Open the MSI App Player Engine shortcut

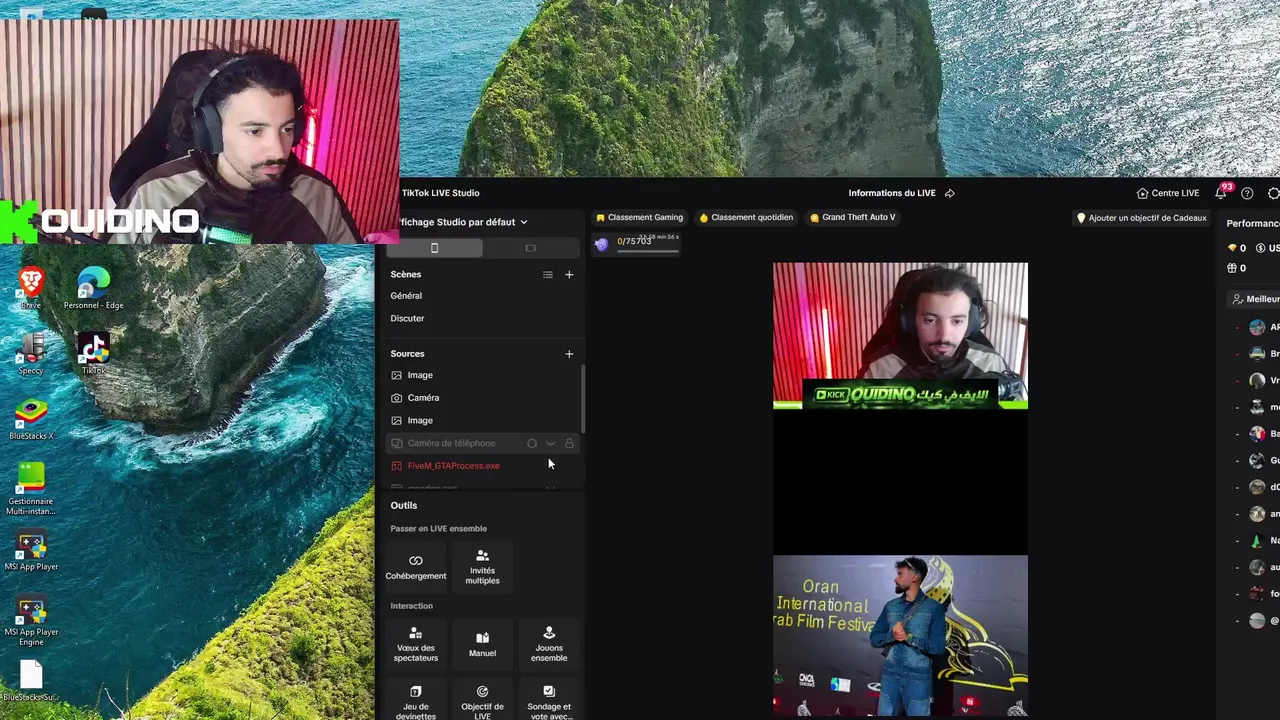[31, 621]
